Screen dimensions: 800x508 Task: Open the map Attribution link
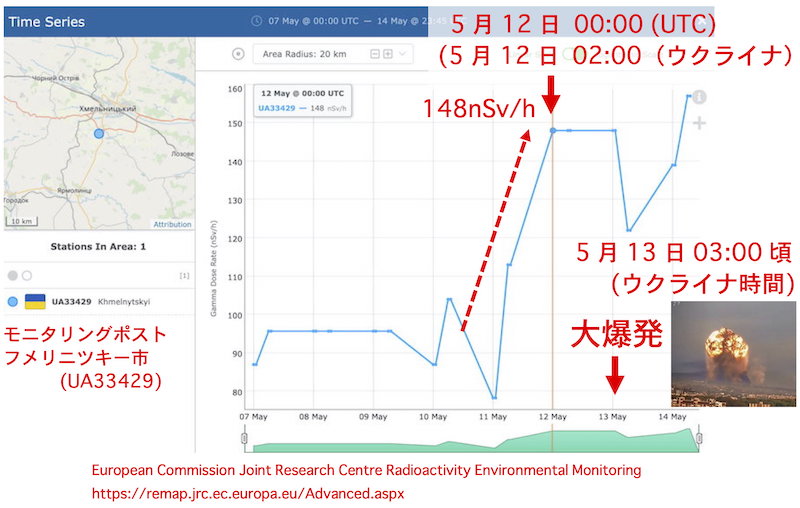click(x=172, y=224)
